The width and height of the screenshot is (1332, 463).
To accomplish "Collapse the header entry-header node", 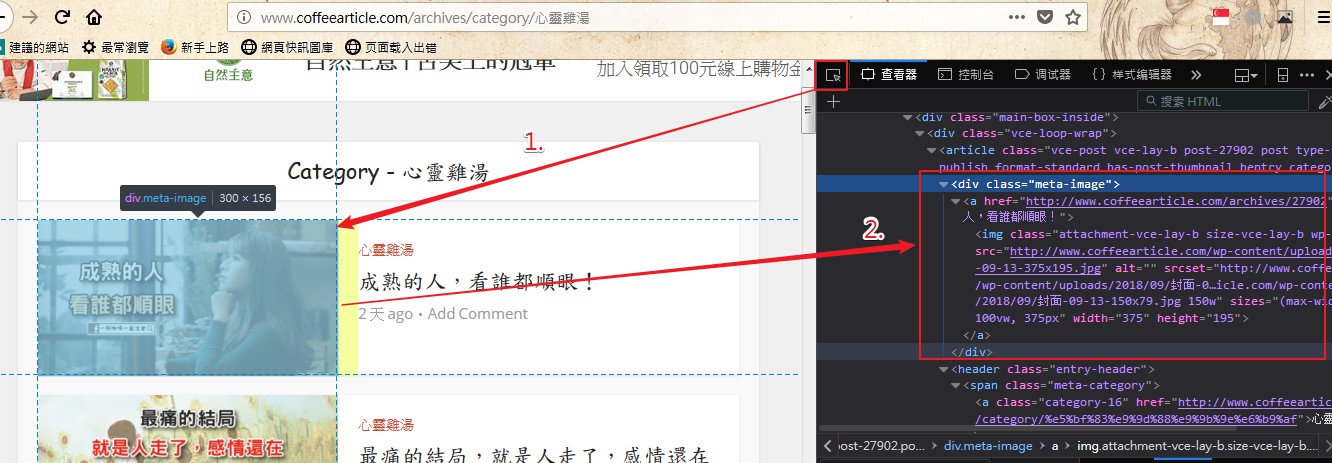I will [943, 369].
